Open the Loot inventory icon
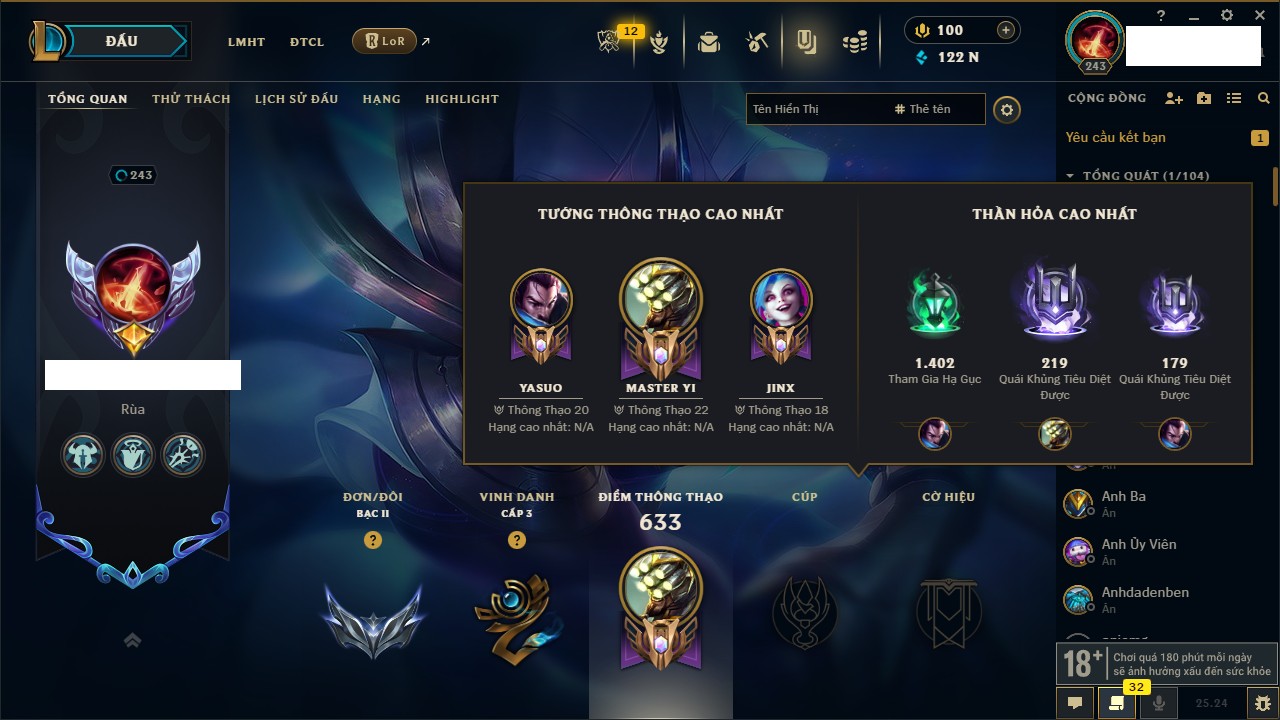Screen dimensions: 1280x720 tap(805, 42)
